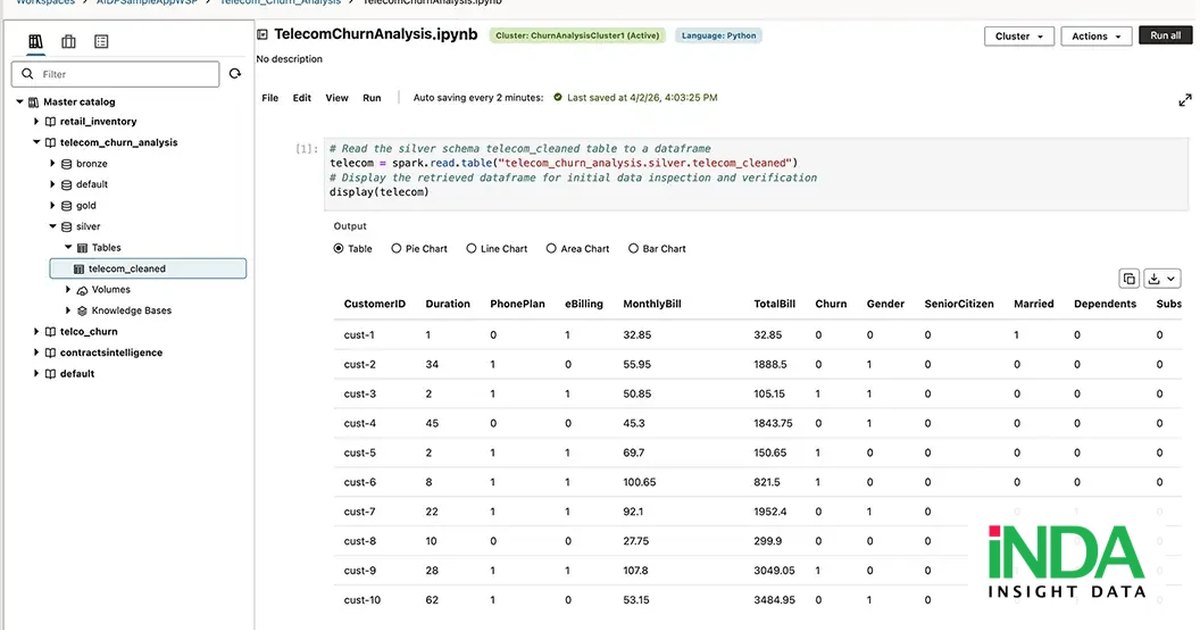Select telecom_cleaned table in tree
Screen dimensions: 1200x630
coord(148,269)
